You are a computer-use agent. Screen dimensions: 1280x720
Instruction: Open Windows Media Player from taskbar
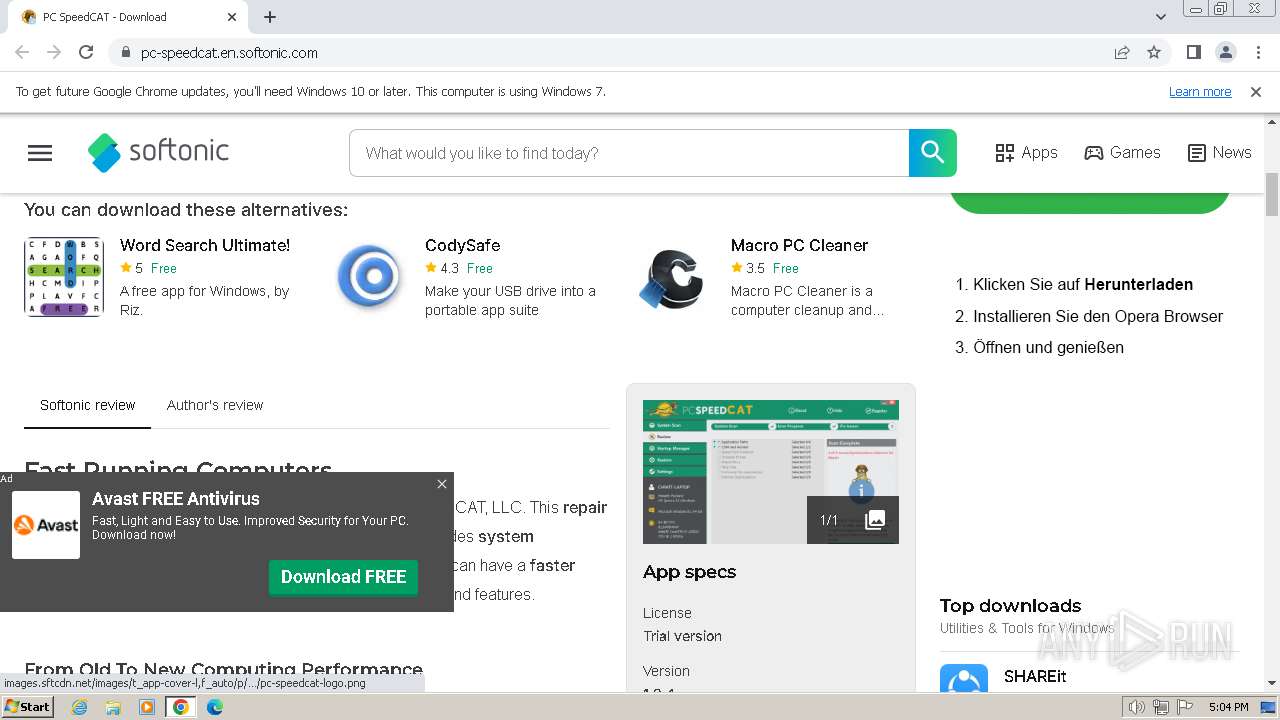point(147,707)
